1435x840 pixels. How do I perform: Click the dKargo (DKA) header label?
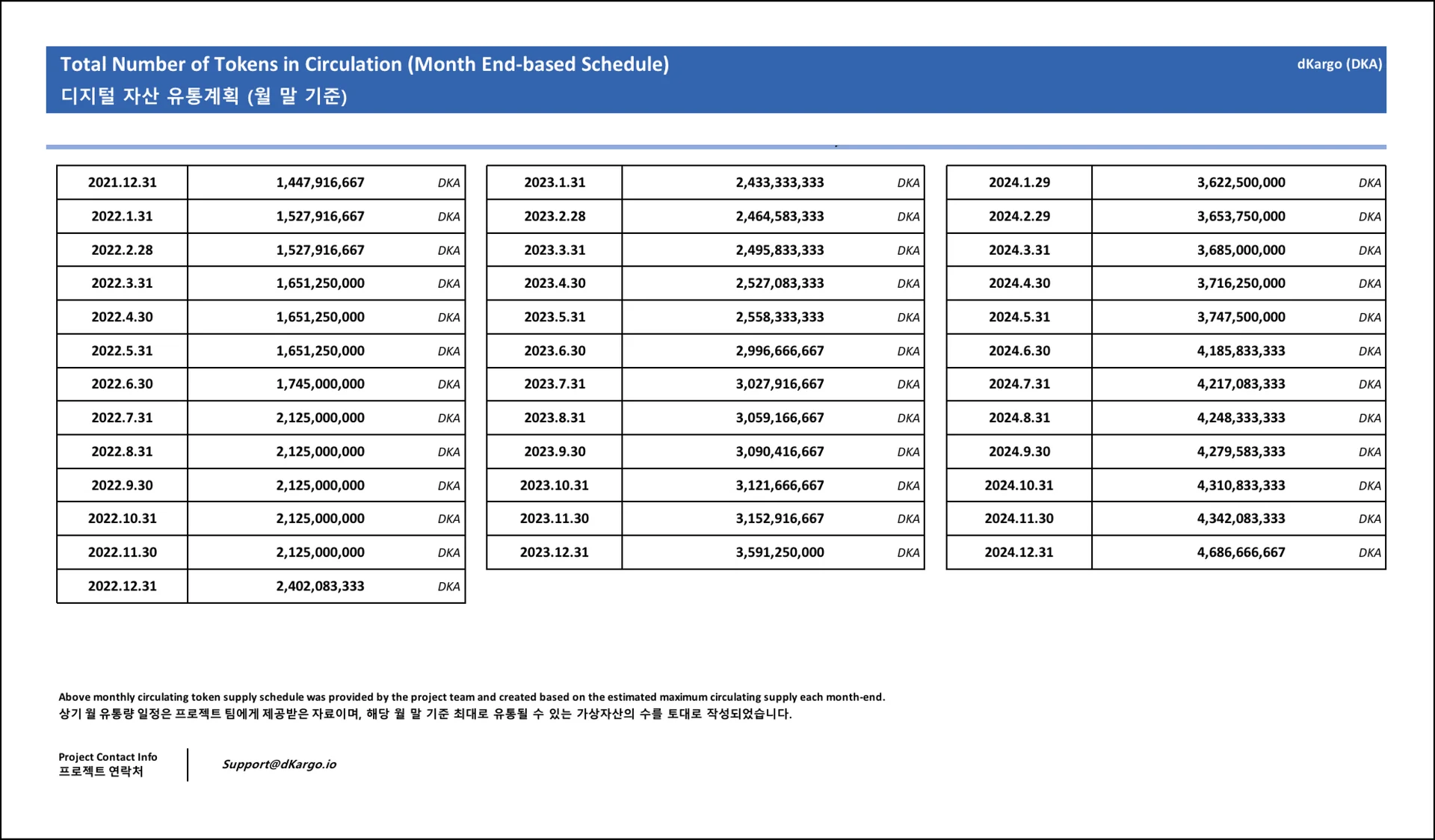[x=1339, y=64]
